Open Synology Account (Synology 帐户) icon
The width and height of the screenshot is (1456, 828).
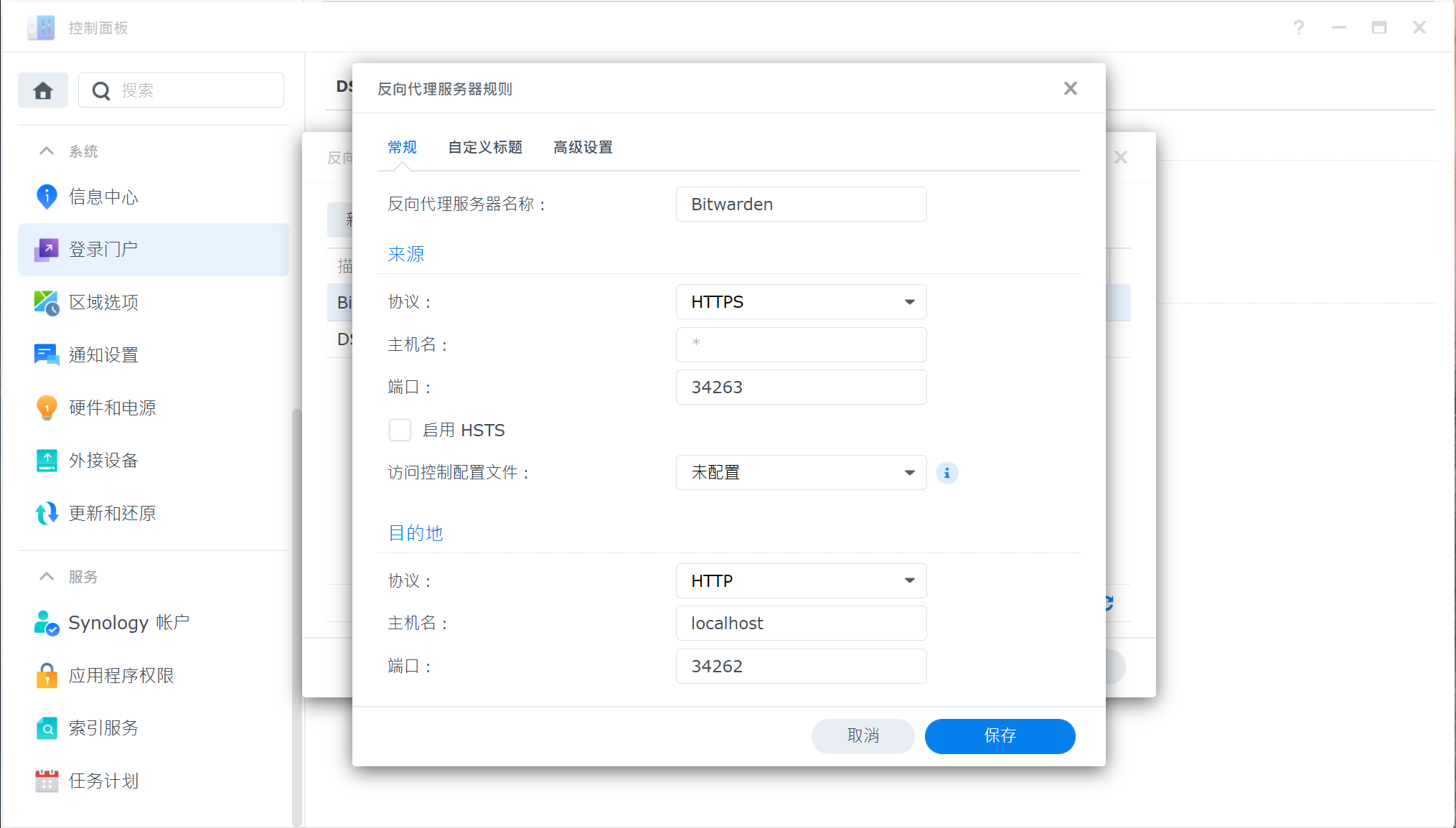click(47, 623)
